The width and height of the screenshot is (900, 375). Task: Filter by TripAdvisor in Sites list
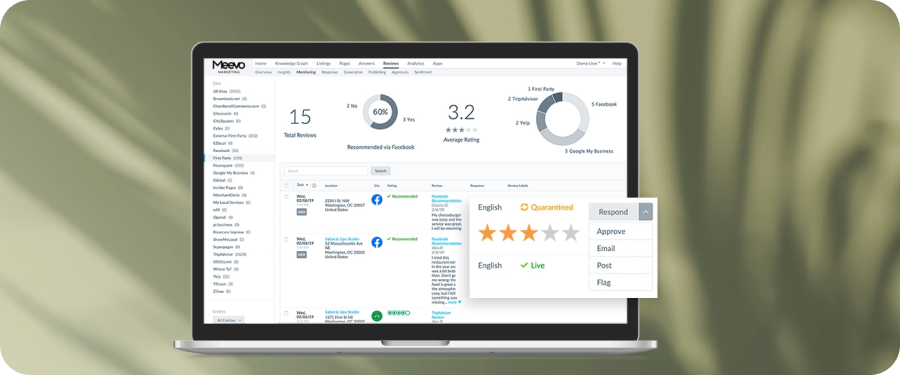[230, 254]
